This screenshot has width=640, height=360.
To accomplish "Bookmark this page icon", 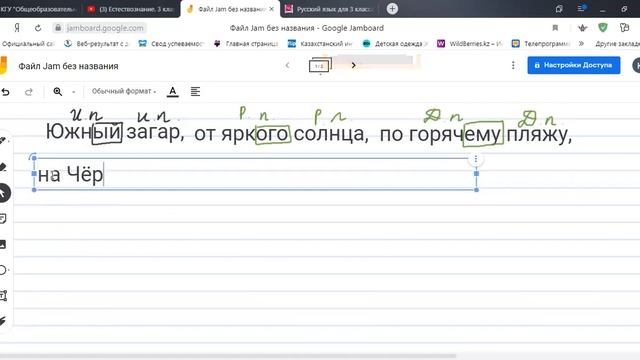I will coord(555,28).
